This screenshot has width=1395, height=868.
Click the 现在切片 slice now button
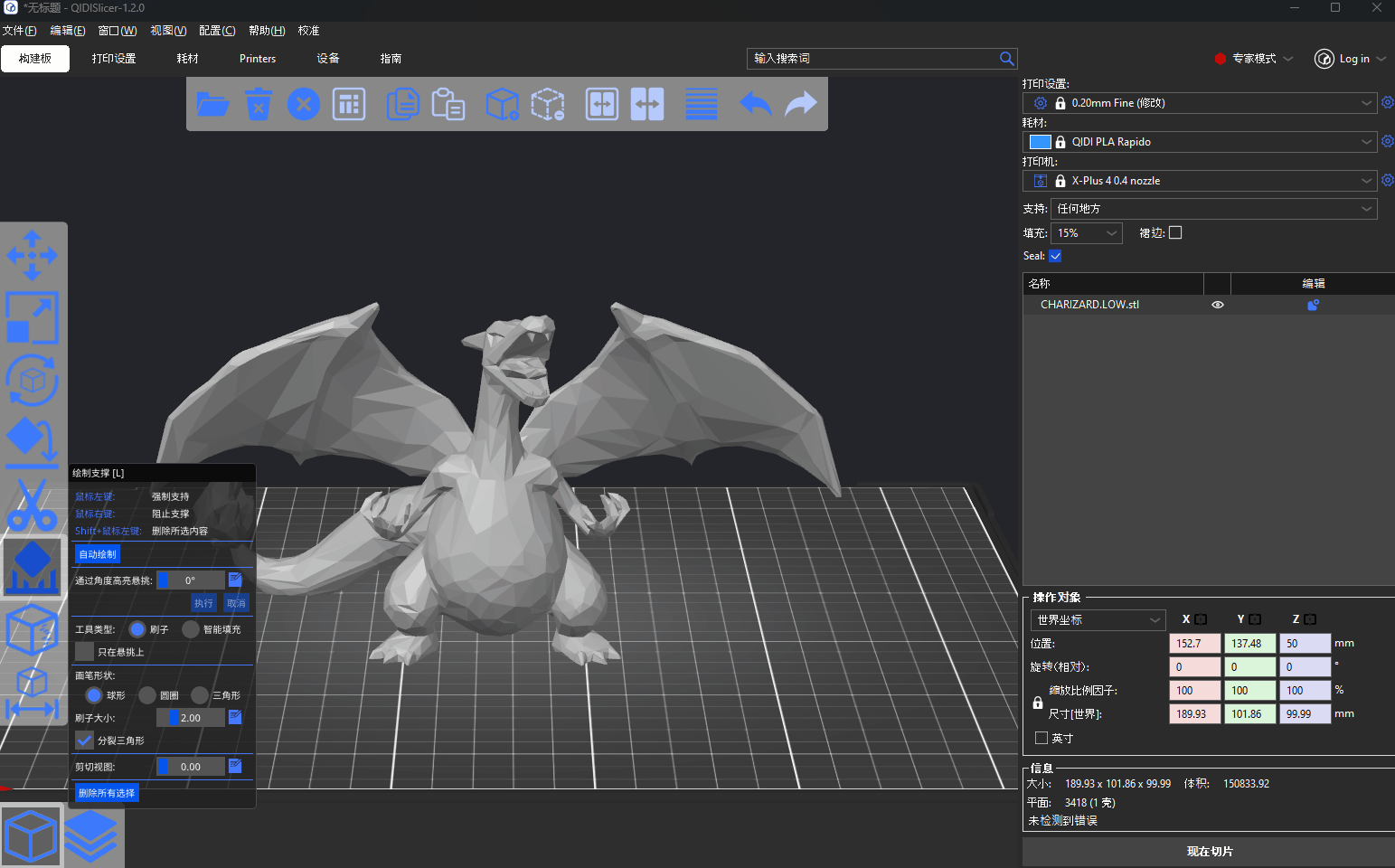click(x=1209, y=852)
